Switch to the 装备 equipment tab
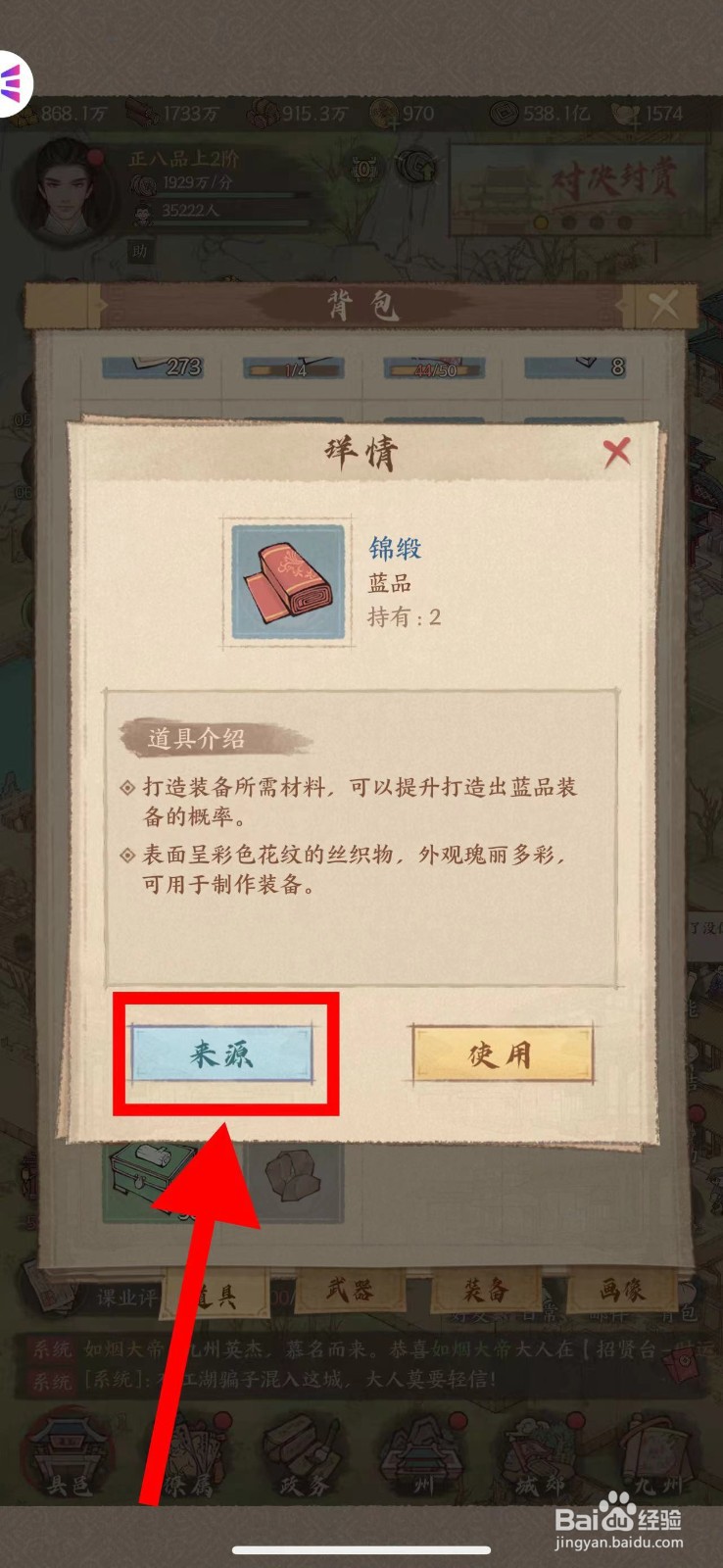Viewport: 723px width, 1568px height. 486,1291
